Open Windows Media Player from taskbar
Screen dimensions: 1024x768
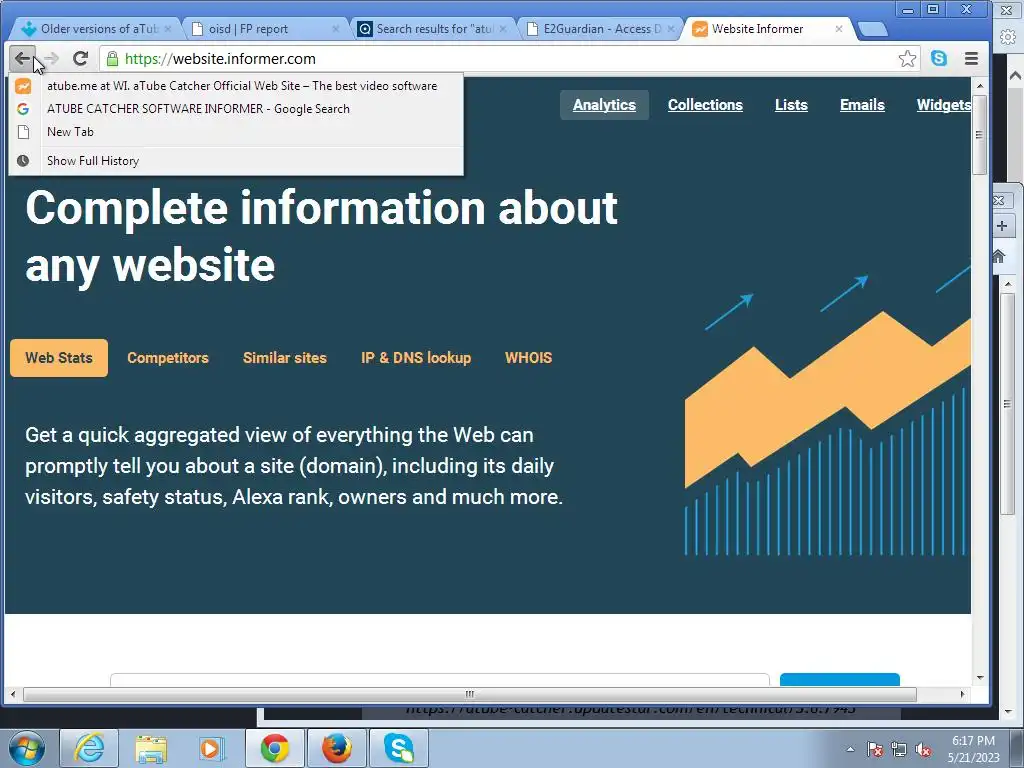click(x=212, y=748)
